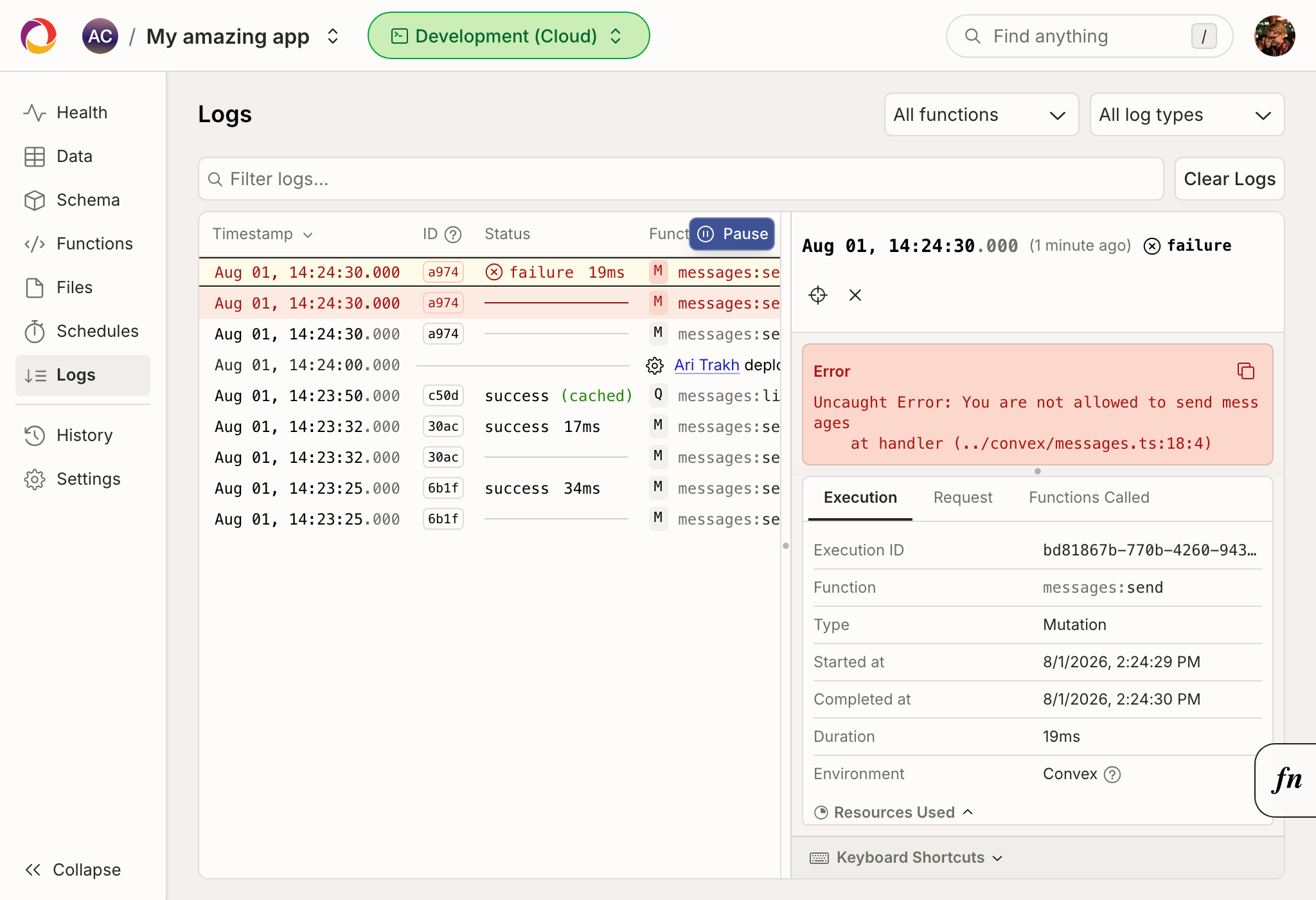Viewport: 1316px width, 900px height.
Task: Switch to the Execution tab
Action: coord(860,498)
